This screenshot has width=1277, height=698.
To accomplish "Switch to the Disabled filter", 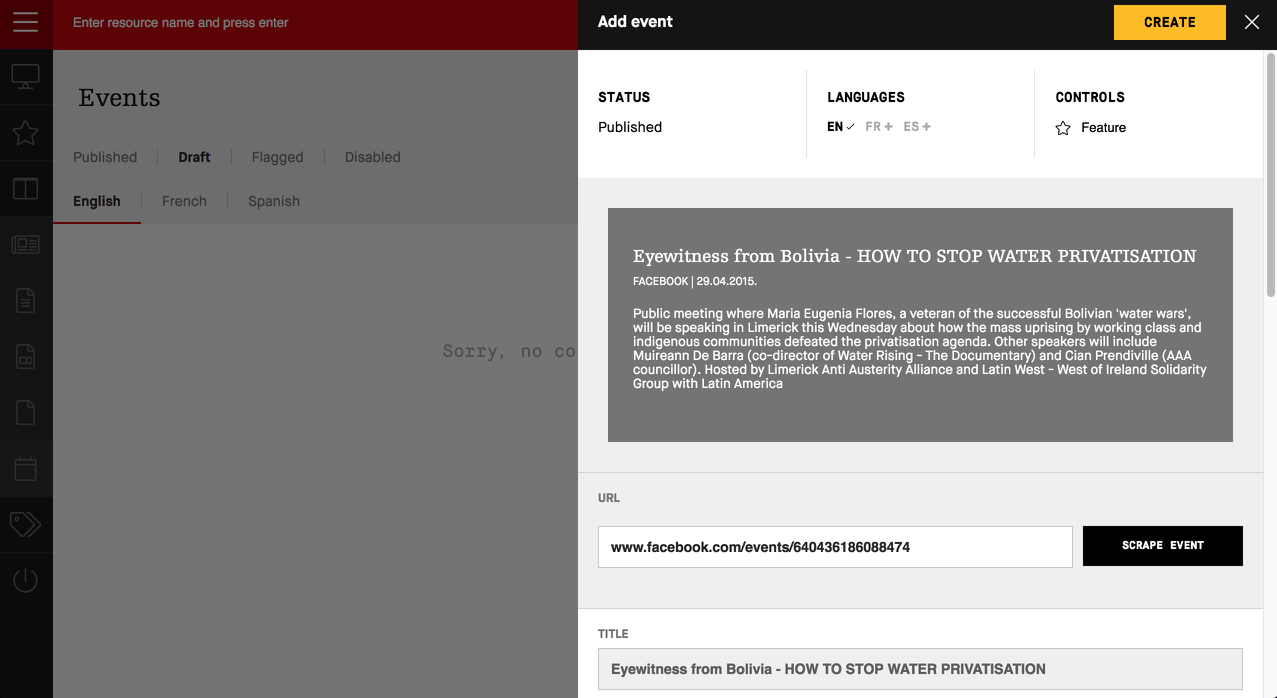I will click(372, 157).
